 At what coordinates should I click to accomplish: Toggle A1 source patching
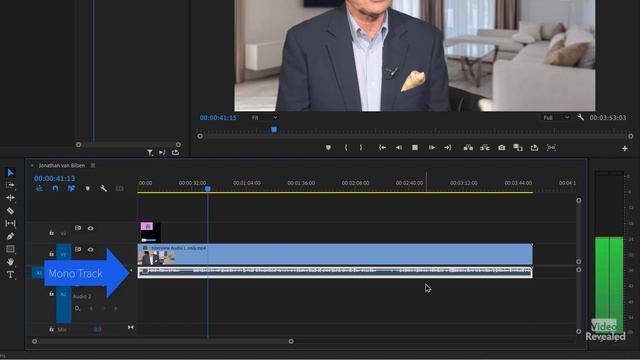(x=38, y=273)
